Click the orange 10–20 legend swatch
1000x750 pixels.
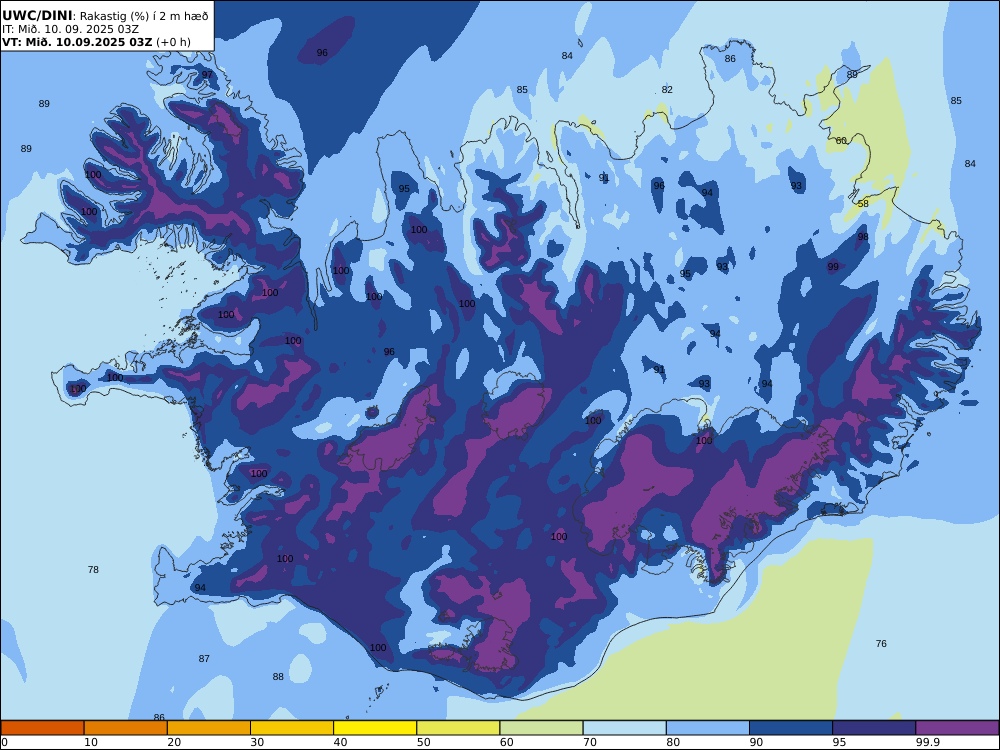tap(126, 728)
